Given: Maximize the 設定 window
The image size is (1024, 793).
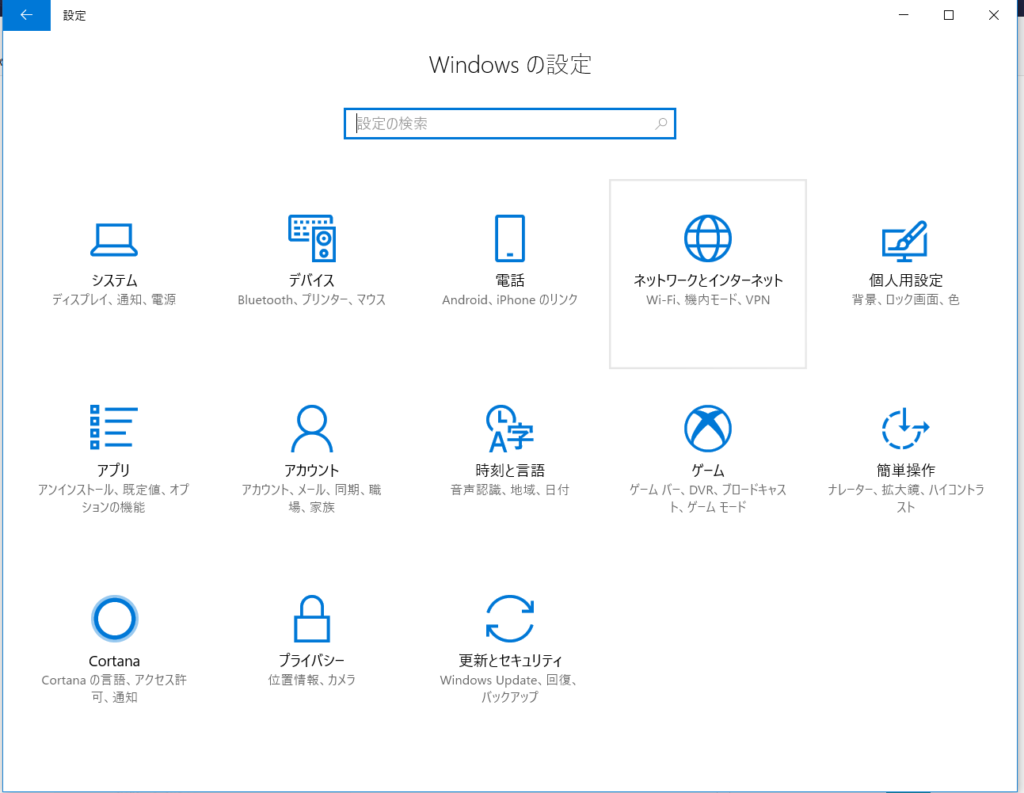Looking at the screenshot, I should pyautogui.click(x=949, y=15).
